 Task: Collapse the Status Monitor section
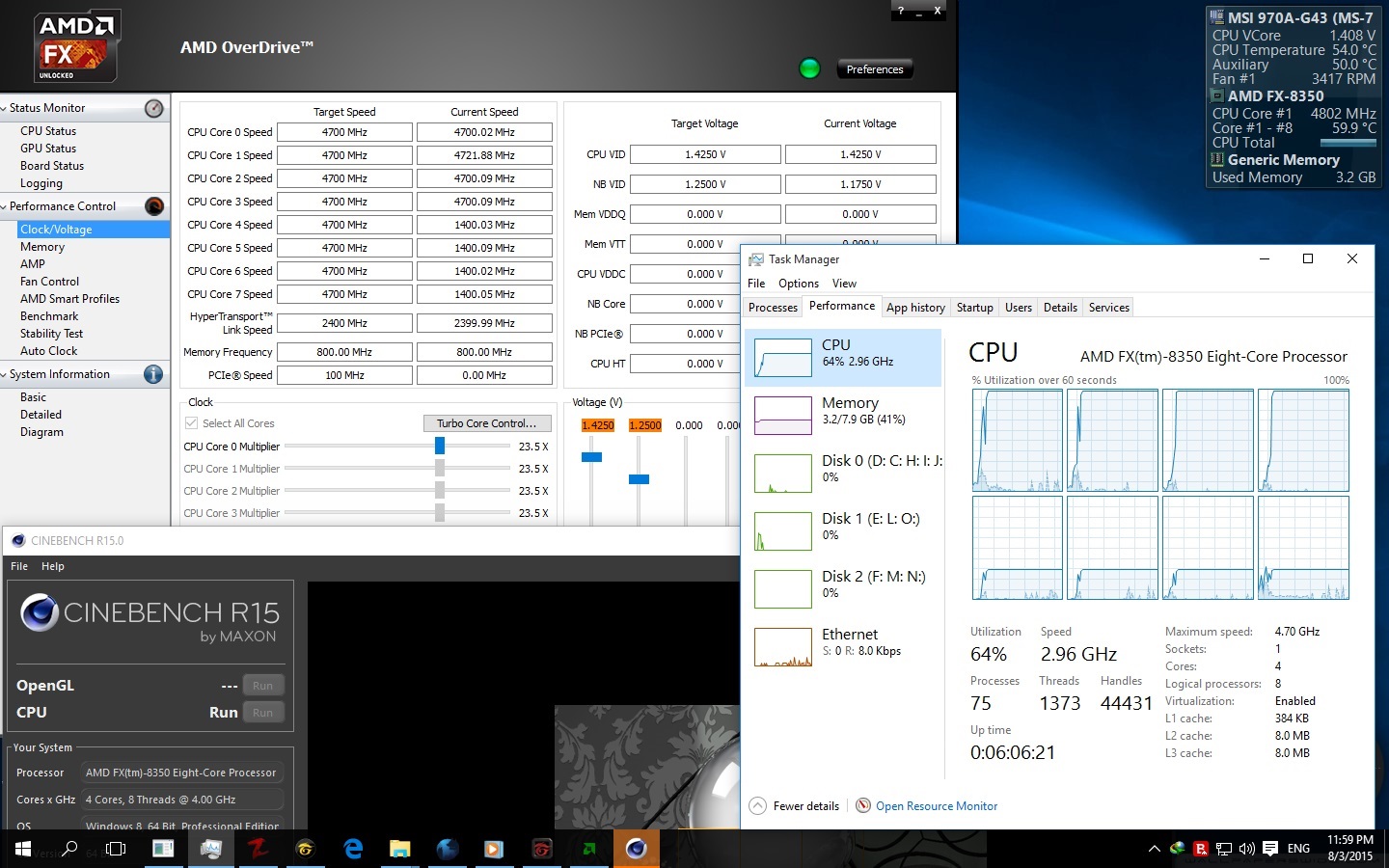(x=8, y=108)
